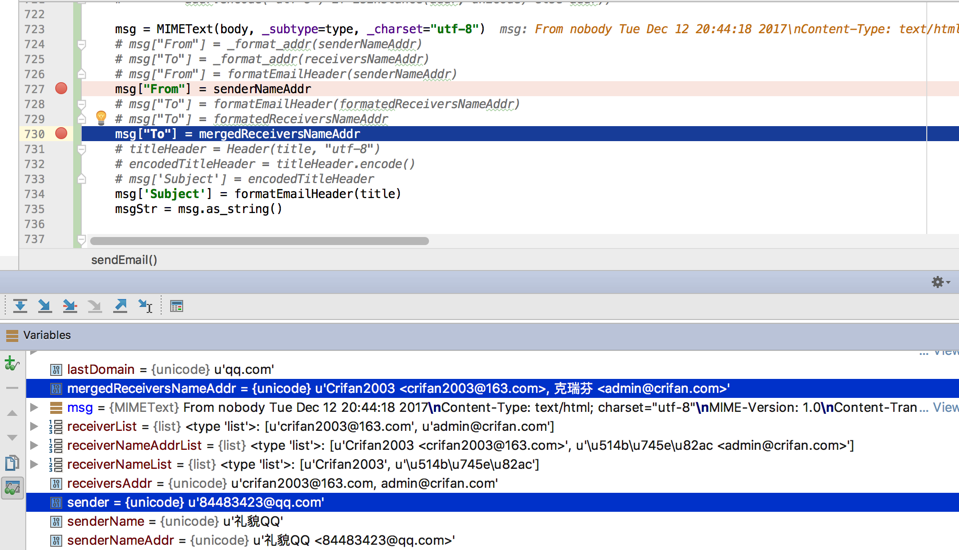Click line 723 MIMEText code
Viewport: 959px width, 550px height.
300,29
